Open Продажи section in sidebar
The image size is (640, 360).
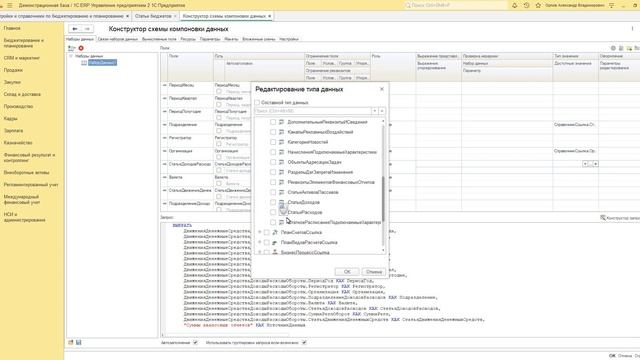tap(13, 70)
